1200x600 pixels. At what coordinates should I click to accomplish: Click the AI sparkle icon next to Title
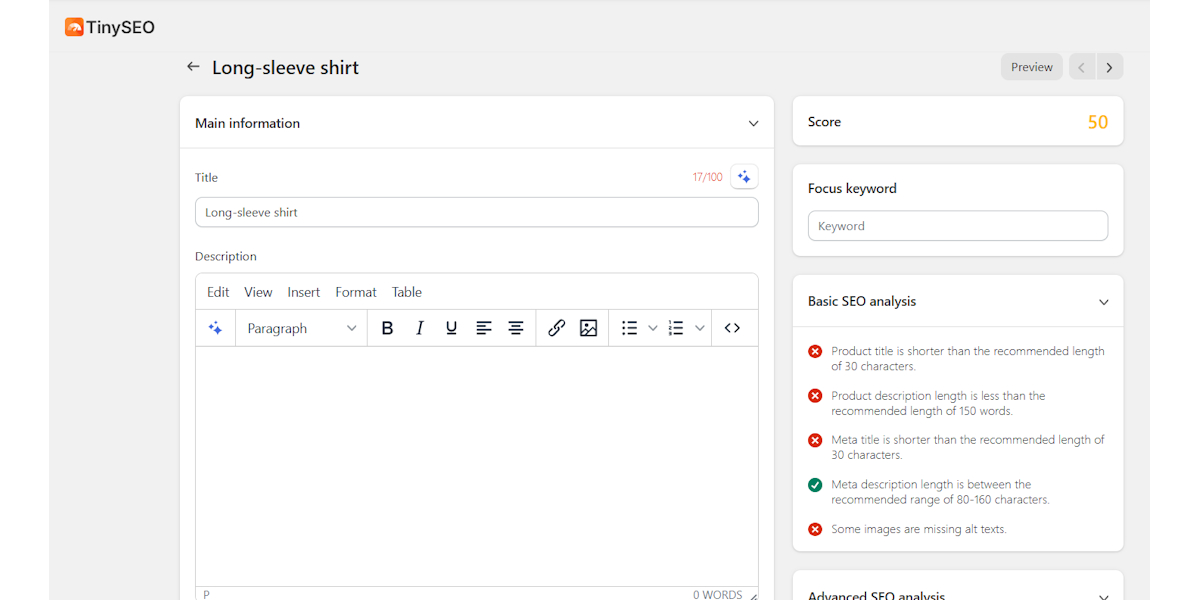pyautogui.click(x=744, y=176)
